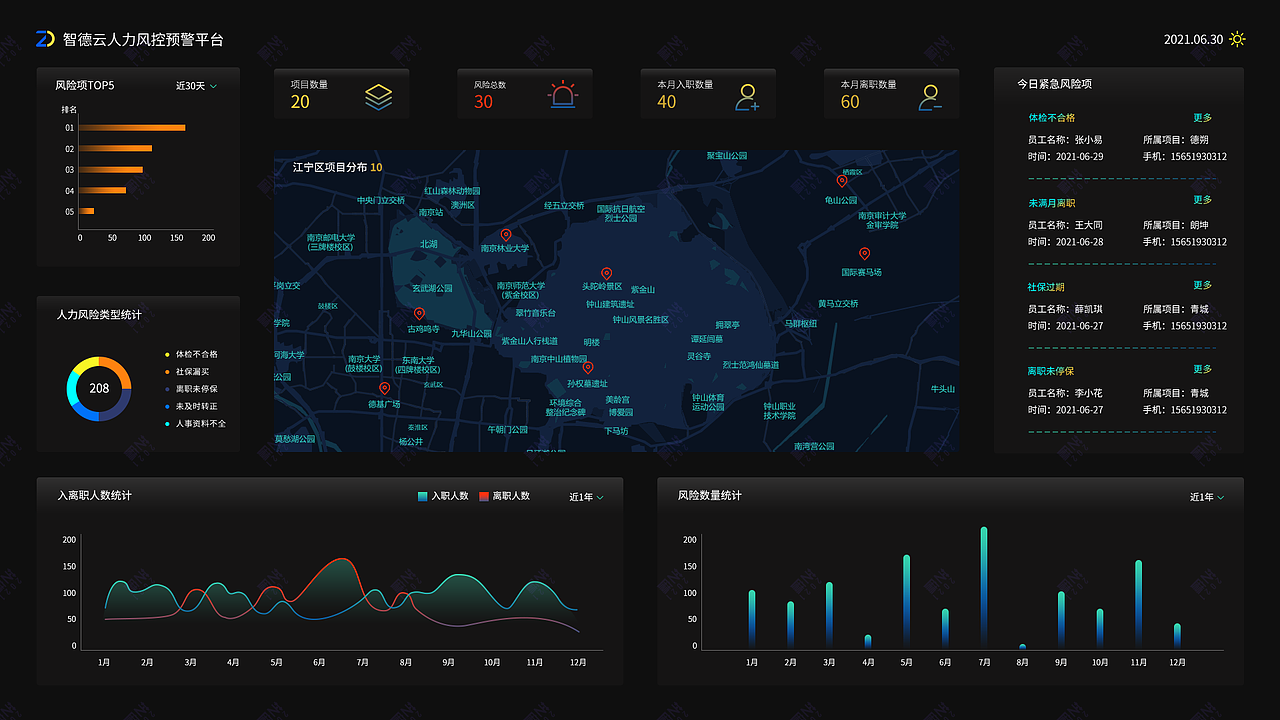
Task: Click the user-plus icon in 本月入职数量 card
Action: (747, 97)
